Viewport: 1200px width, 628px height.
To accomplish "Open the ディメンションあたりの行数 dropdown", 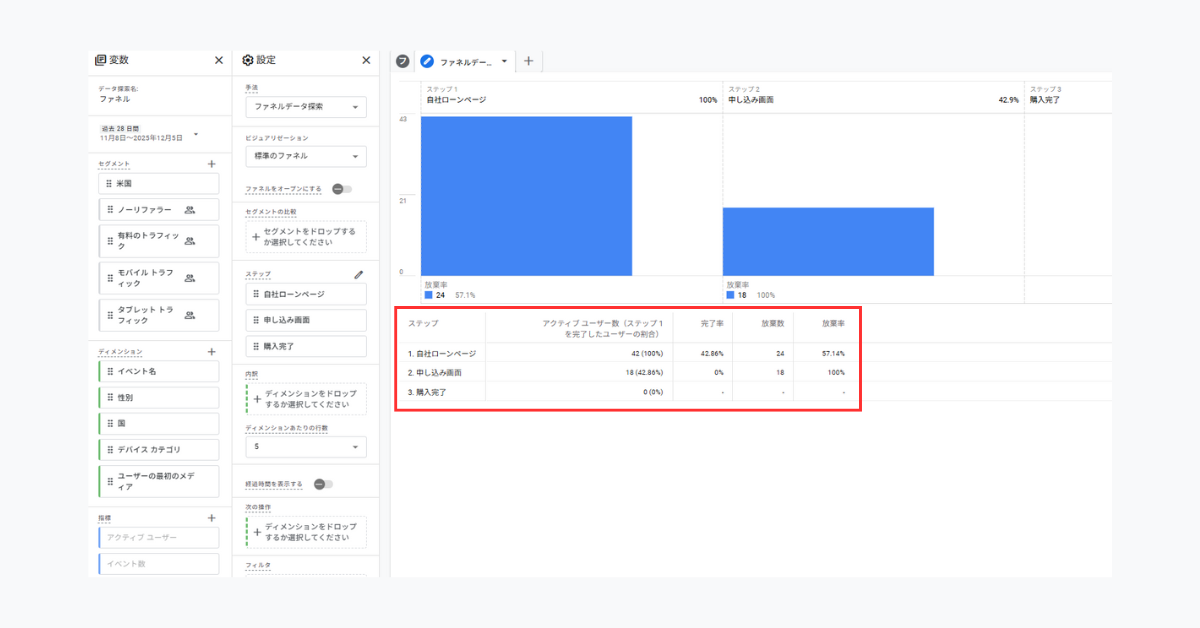I will click(305, 447).
